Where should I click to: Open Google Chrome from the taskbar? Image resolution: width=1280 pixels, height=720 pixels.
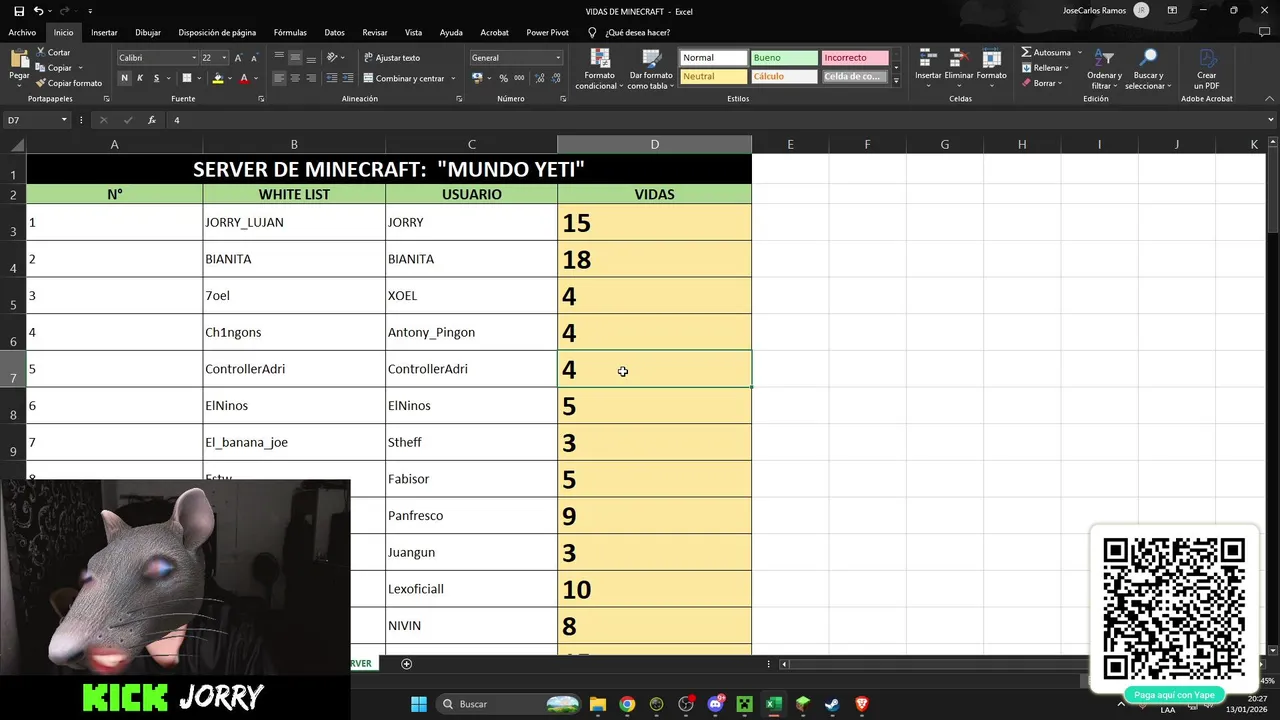(627, 704)
